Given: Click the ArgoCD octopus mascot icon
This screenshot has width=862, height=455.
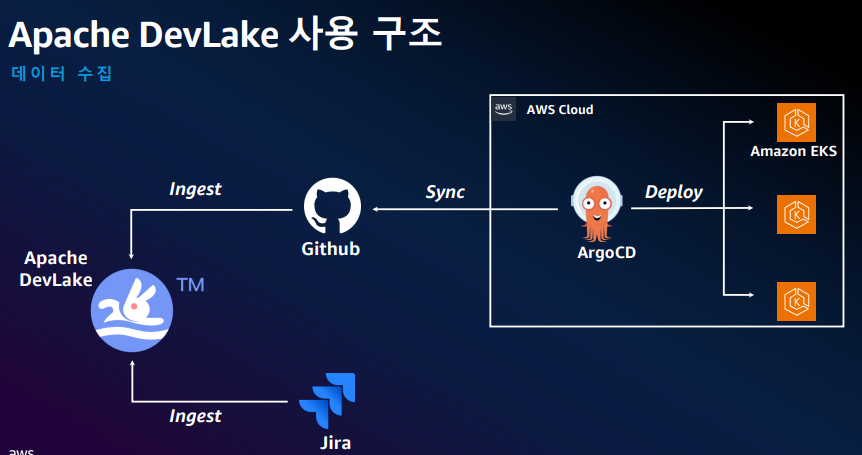Looking at the screenshot, I should click(x=596, y=209).
